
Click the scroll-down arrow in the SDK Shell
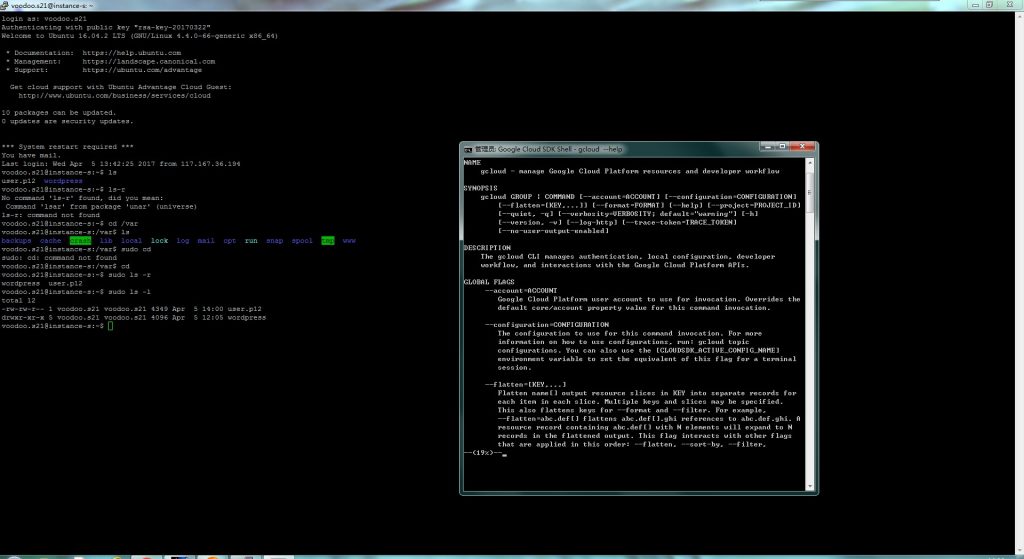tap(808, 485)
